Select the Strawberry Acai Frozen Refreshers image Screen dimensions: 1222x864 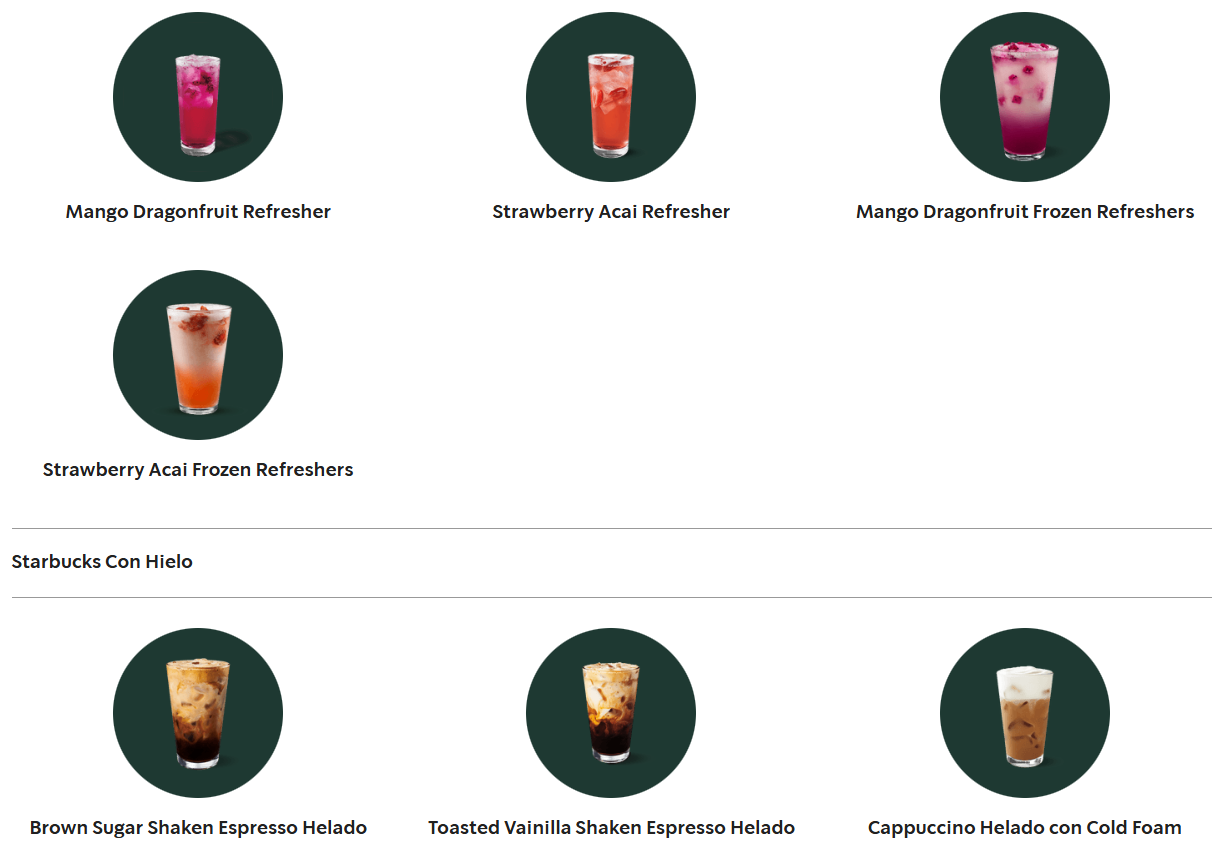click(x=198, y=355)
